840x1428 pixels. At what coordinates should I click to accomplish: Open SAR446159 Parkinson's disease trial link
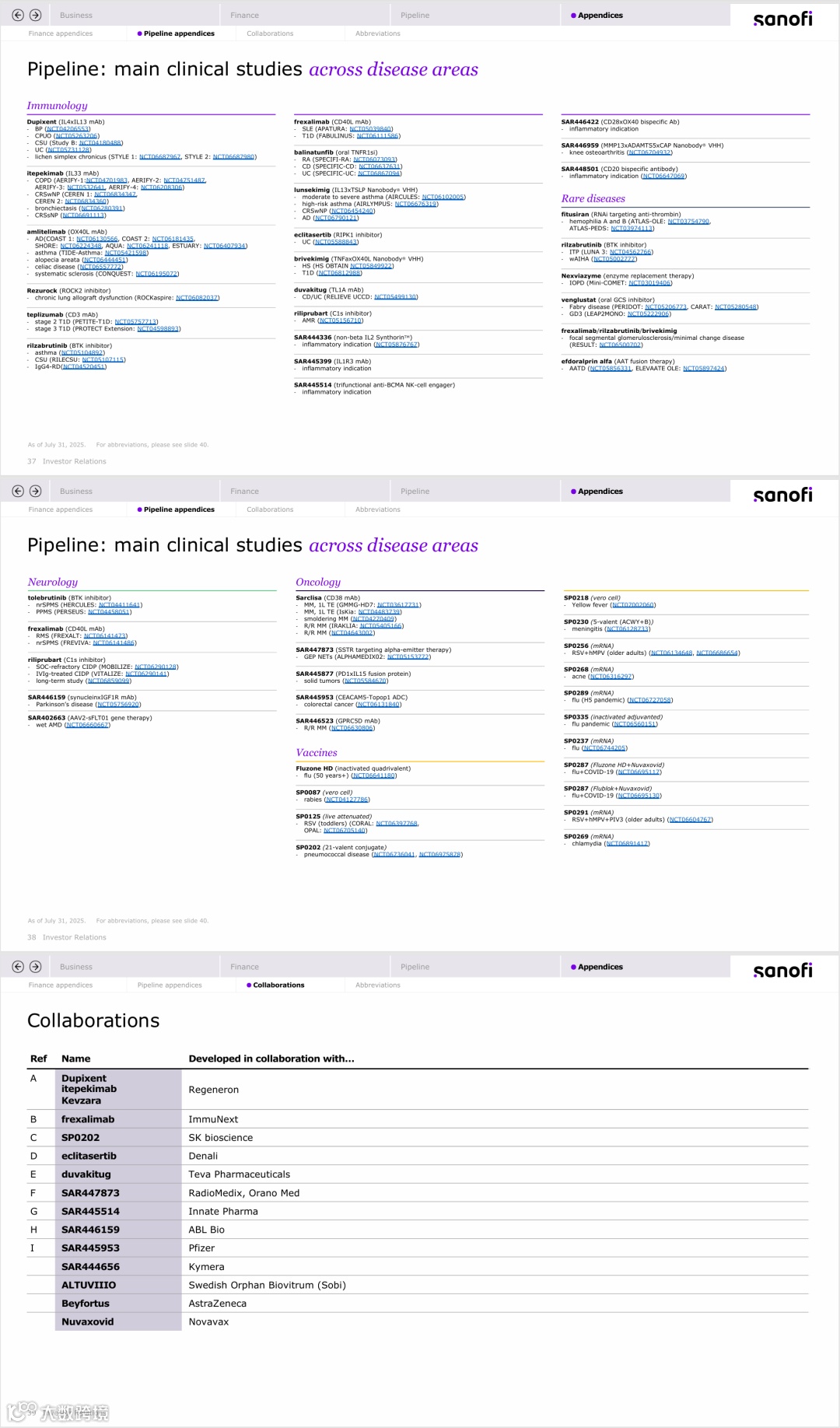click(118, 705)
